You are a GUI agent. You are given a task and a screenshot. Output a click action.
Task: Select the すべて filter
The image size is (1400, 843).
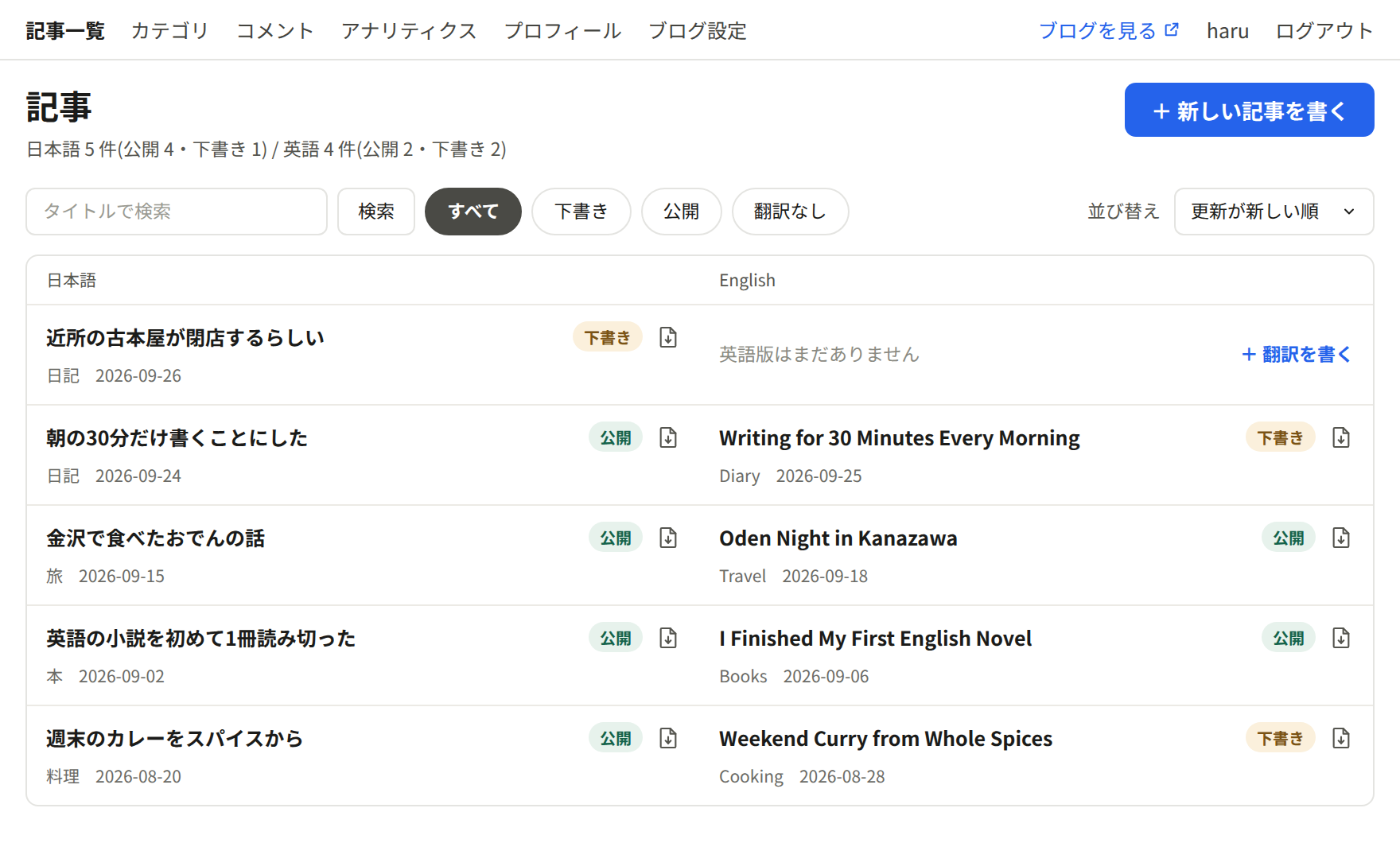473,212
